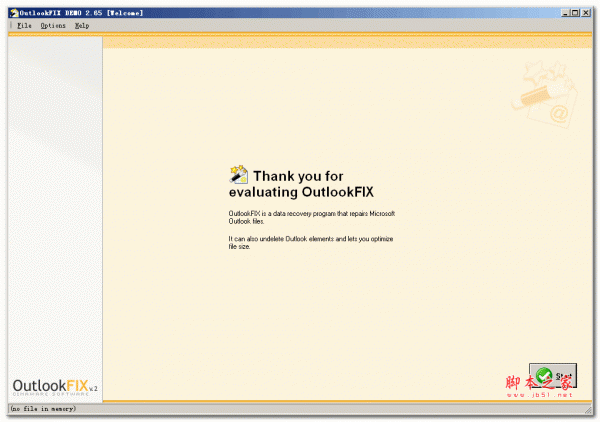Click the magic wand icon beside Thank you
The height and width of the screenshot is (422, 600).
239,174
